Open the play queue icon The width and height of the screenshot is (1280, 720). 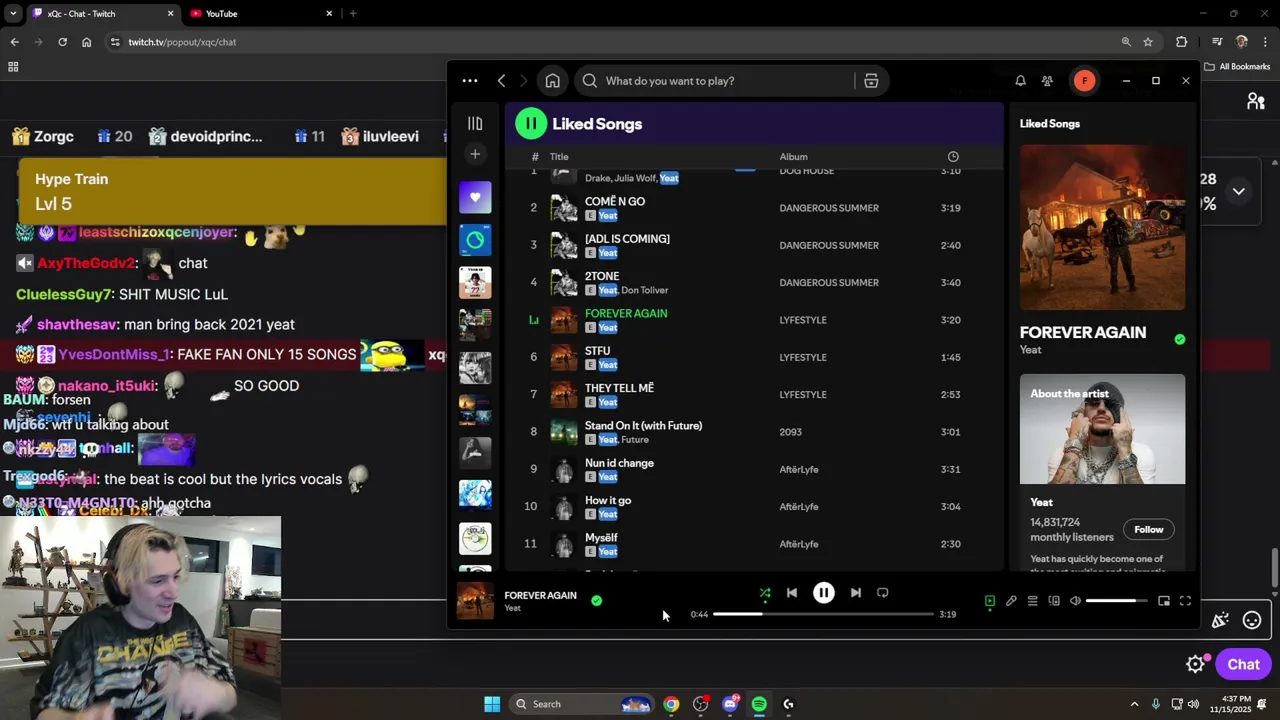point(1032,601)
